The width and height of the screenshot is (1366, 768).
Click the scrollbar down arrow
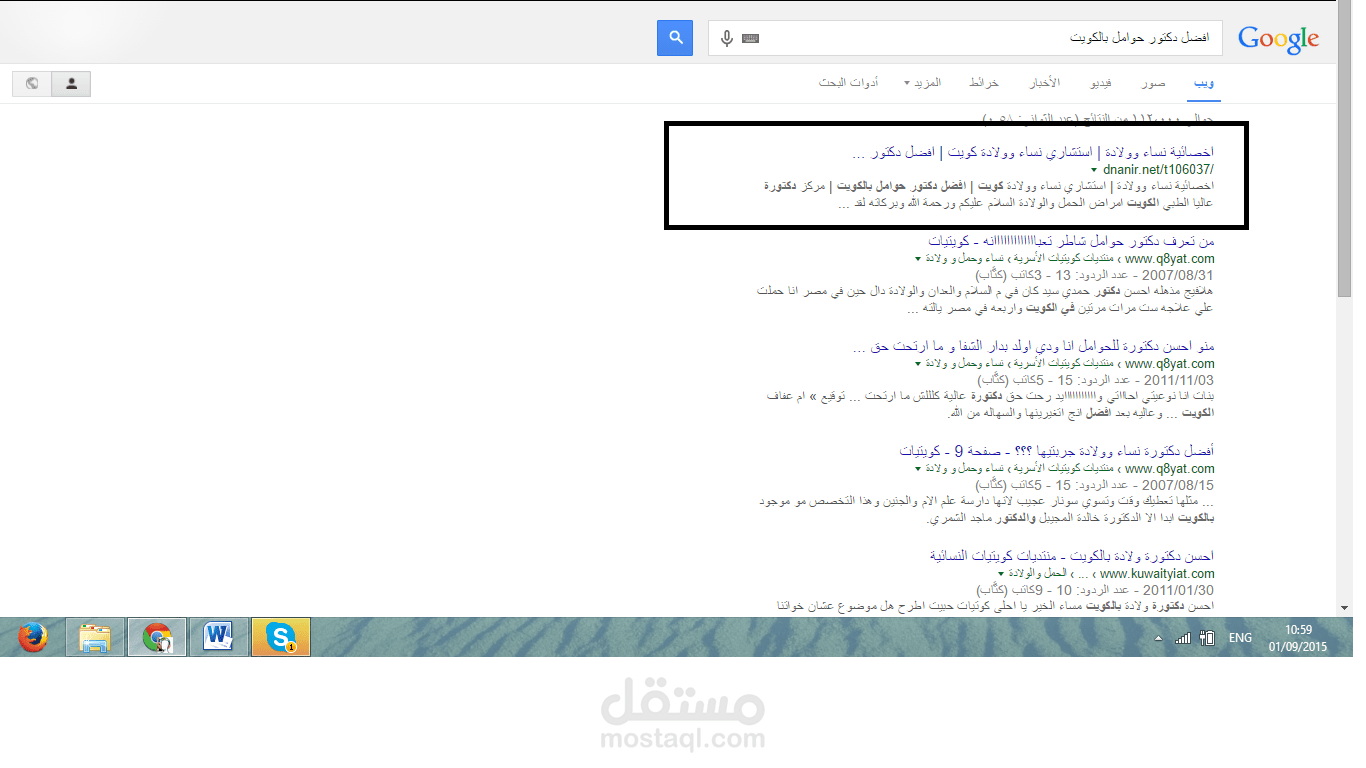(1345, 608)
